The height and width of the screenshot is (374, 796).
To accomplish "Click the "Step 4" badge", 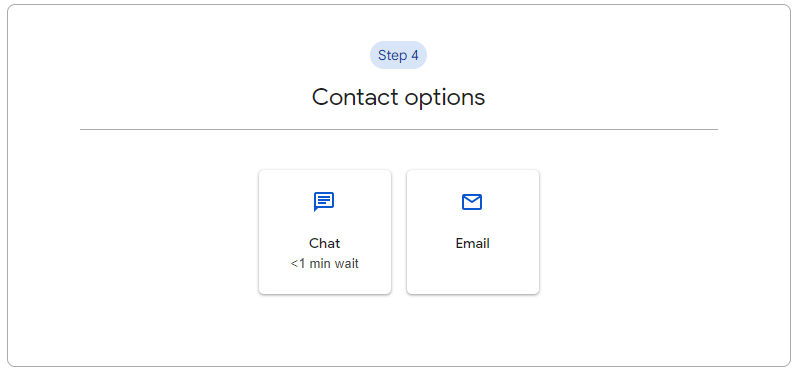I will point(398,55).
